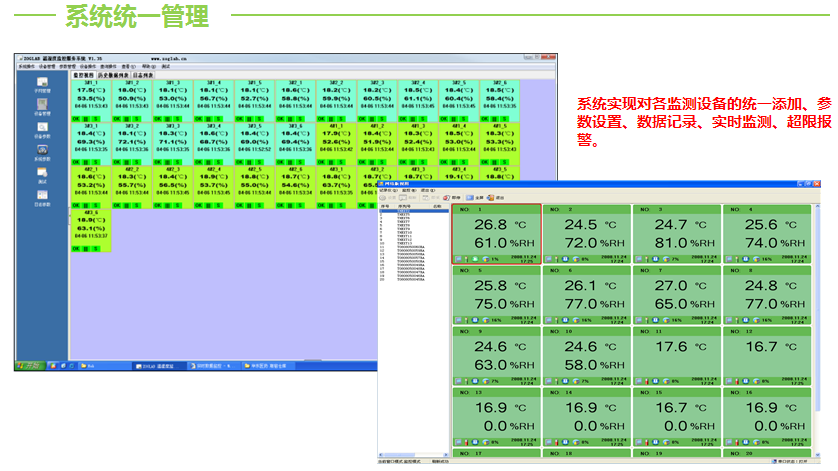Switch to the 监控视图 tab
Screen dimensions: 838x471
coord(83,75)
